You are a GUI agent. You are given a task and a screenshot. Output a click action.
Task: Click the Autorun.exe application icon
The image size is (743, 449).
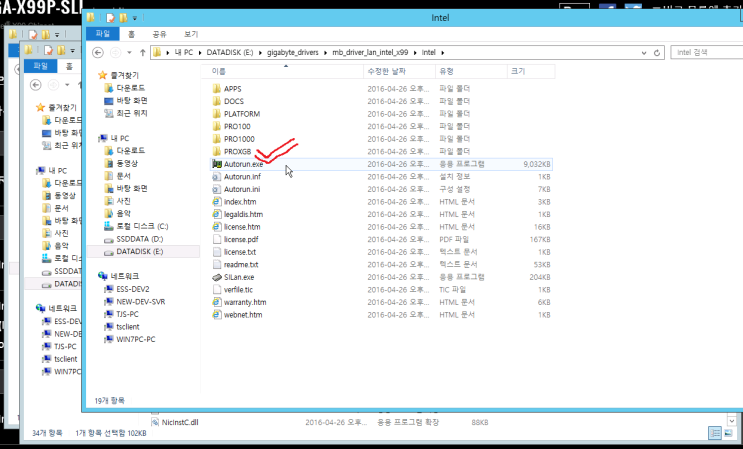[x=217, y=164]
